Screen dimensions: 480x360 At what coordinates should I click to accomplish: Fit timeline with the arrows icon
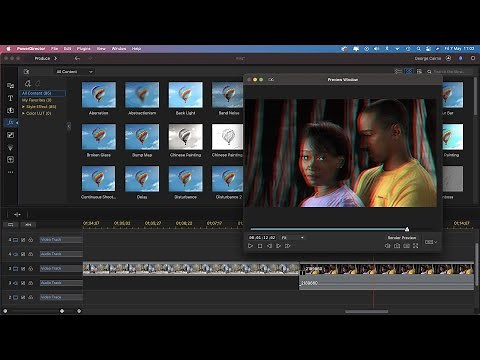coord(17,214)
